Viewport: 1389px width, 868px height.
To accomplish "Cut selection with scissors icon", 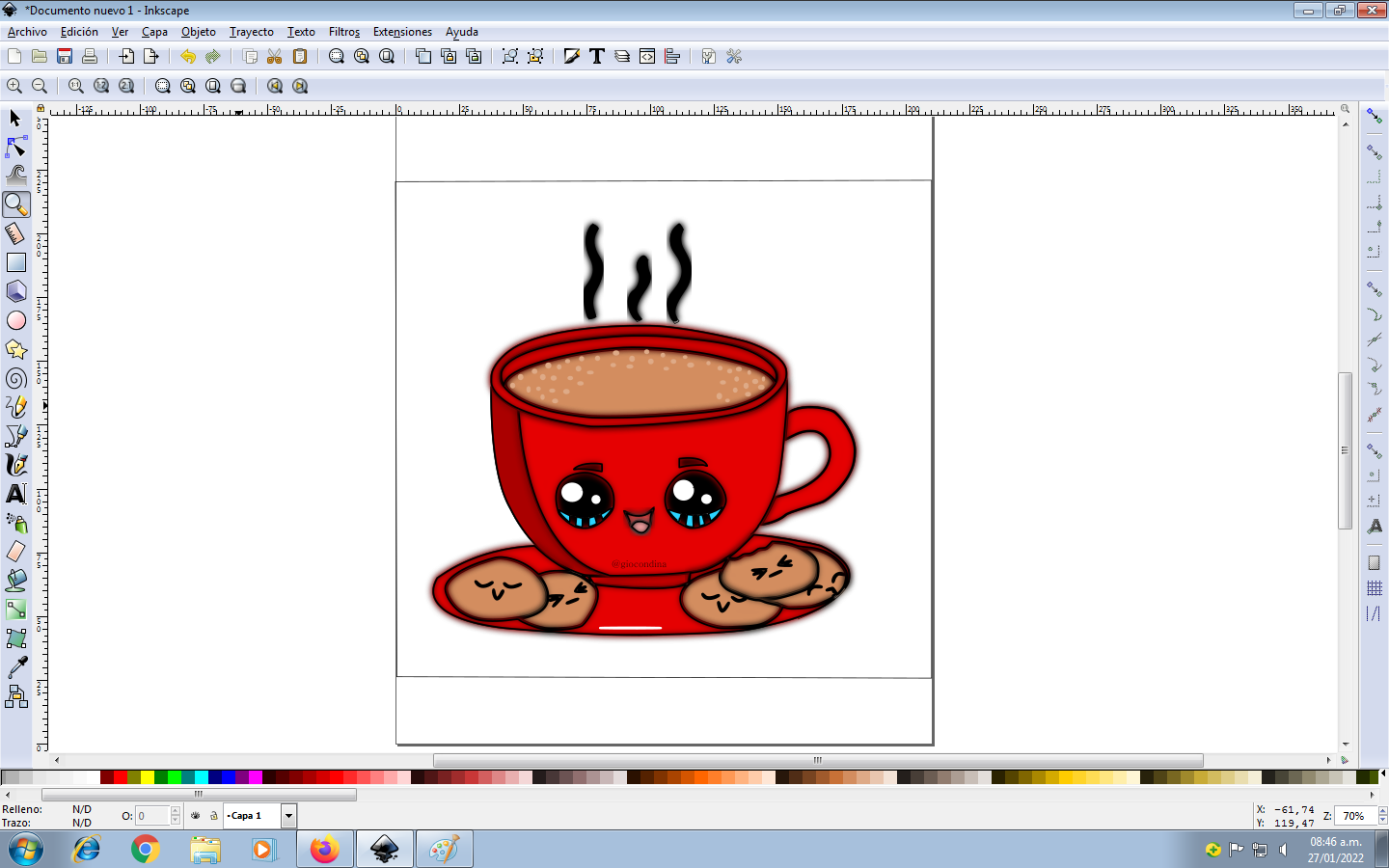I will [x=275, y=56].
